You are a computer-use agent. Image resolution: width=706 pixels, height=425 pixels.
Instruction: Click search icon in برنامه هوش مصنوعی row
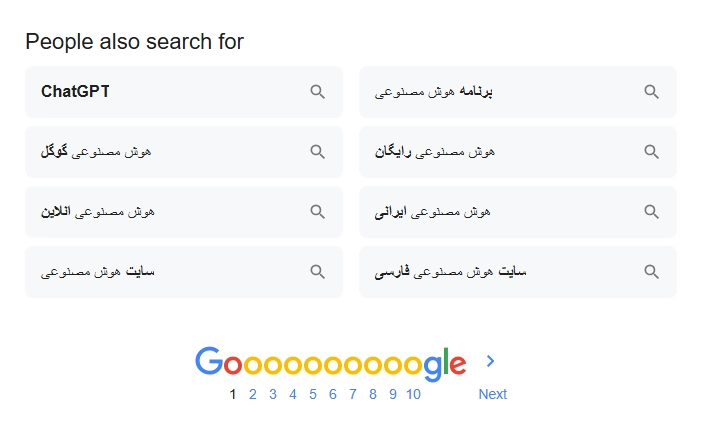(651, 92)
